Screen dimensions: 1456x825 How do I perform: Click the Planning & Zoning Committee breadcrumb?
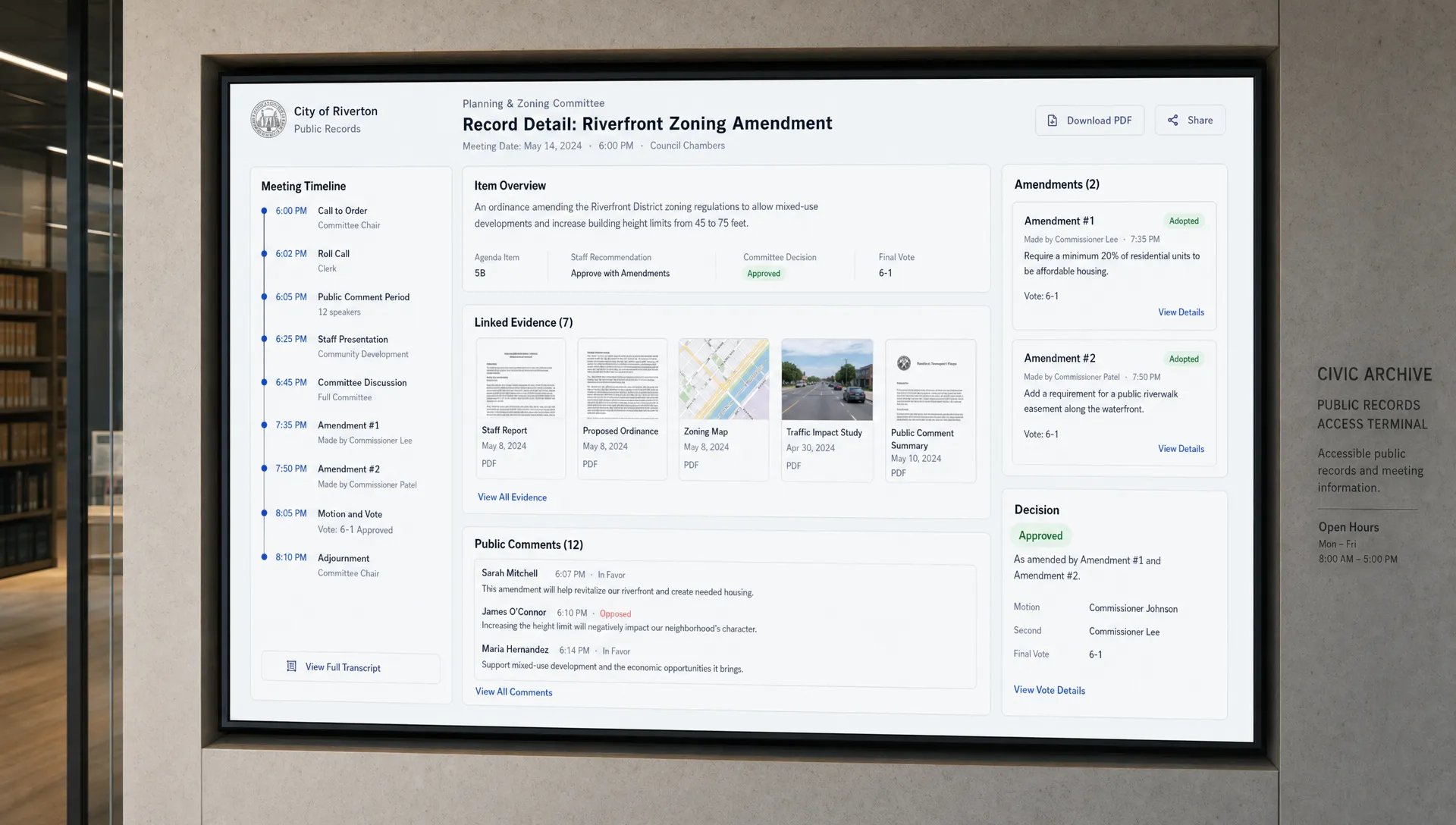[533, 104]
